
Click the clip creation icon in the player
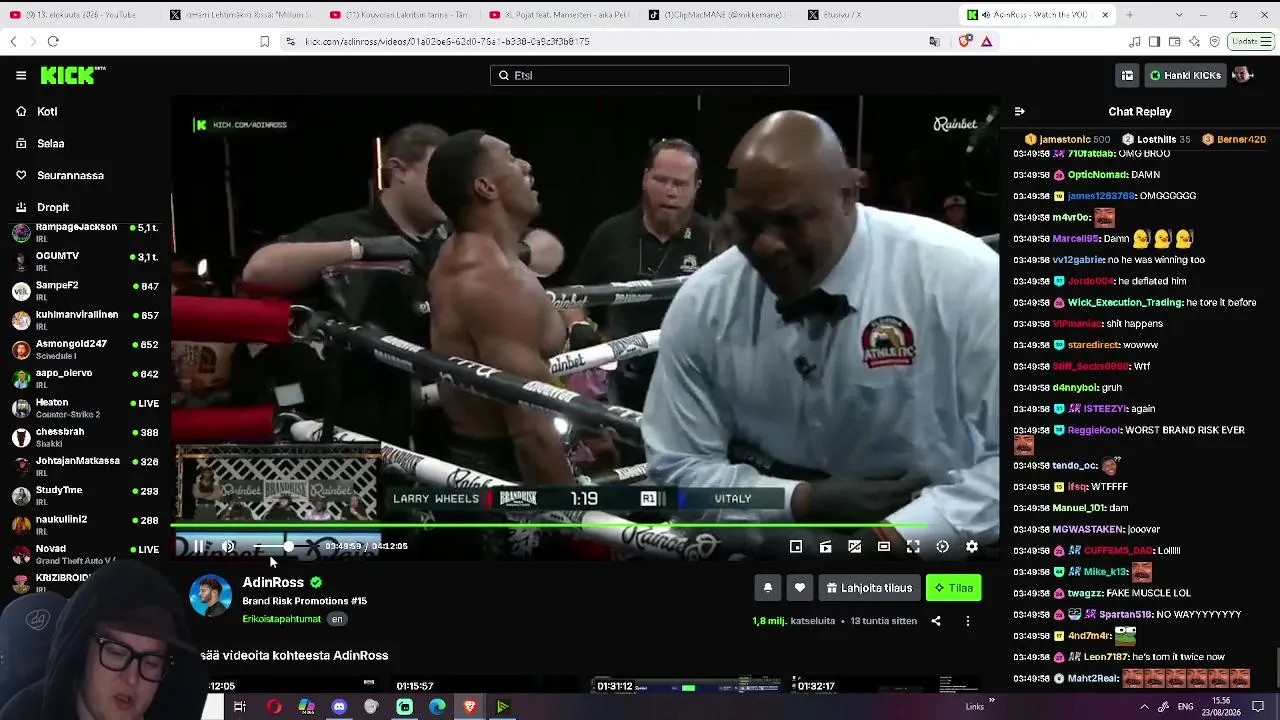(x=825, y=546)
